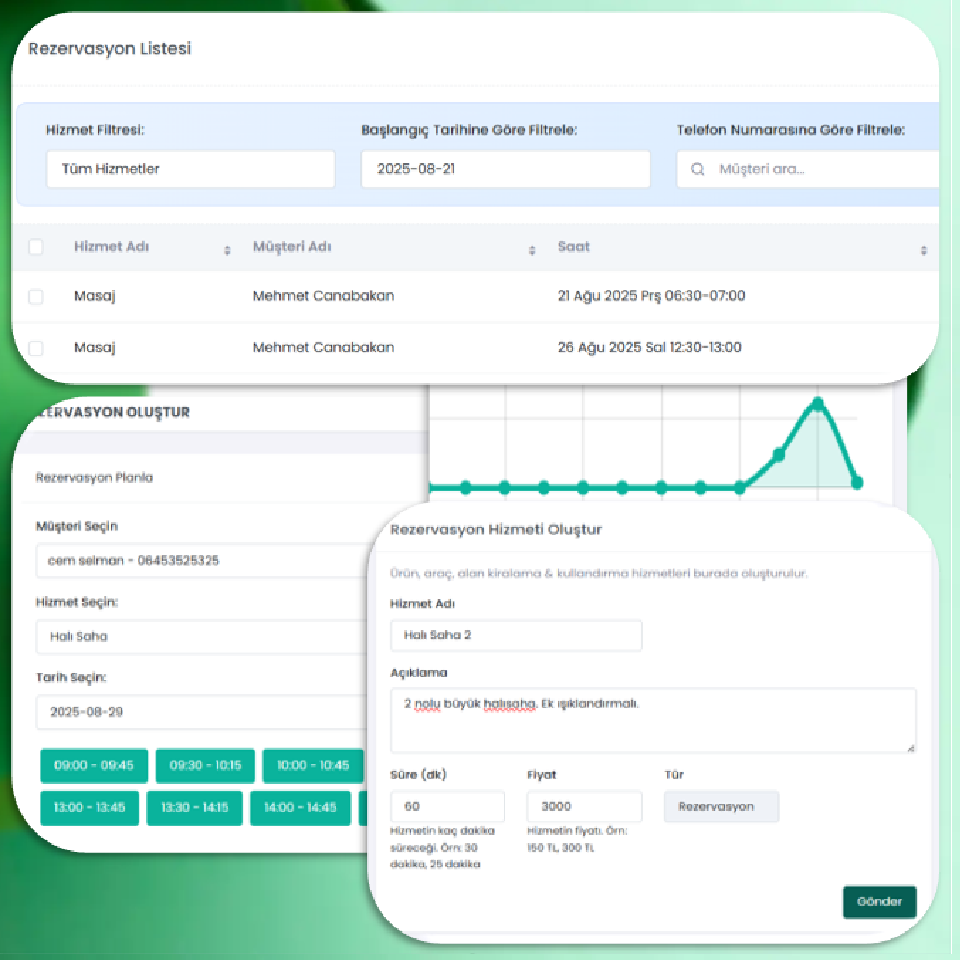Select all rows with the header checkbox
Screen dimensions: 960x960
pyautogui.click(x=36, y=248)
